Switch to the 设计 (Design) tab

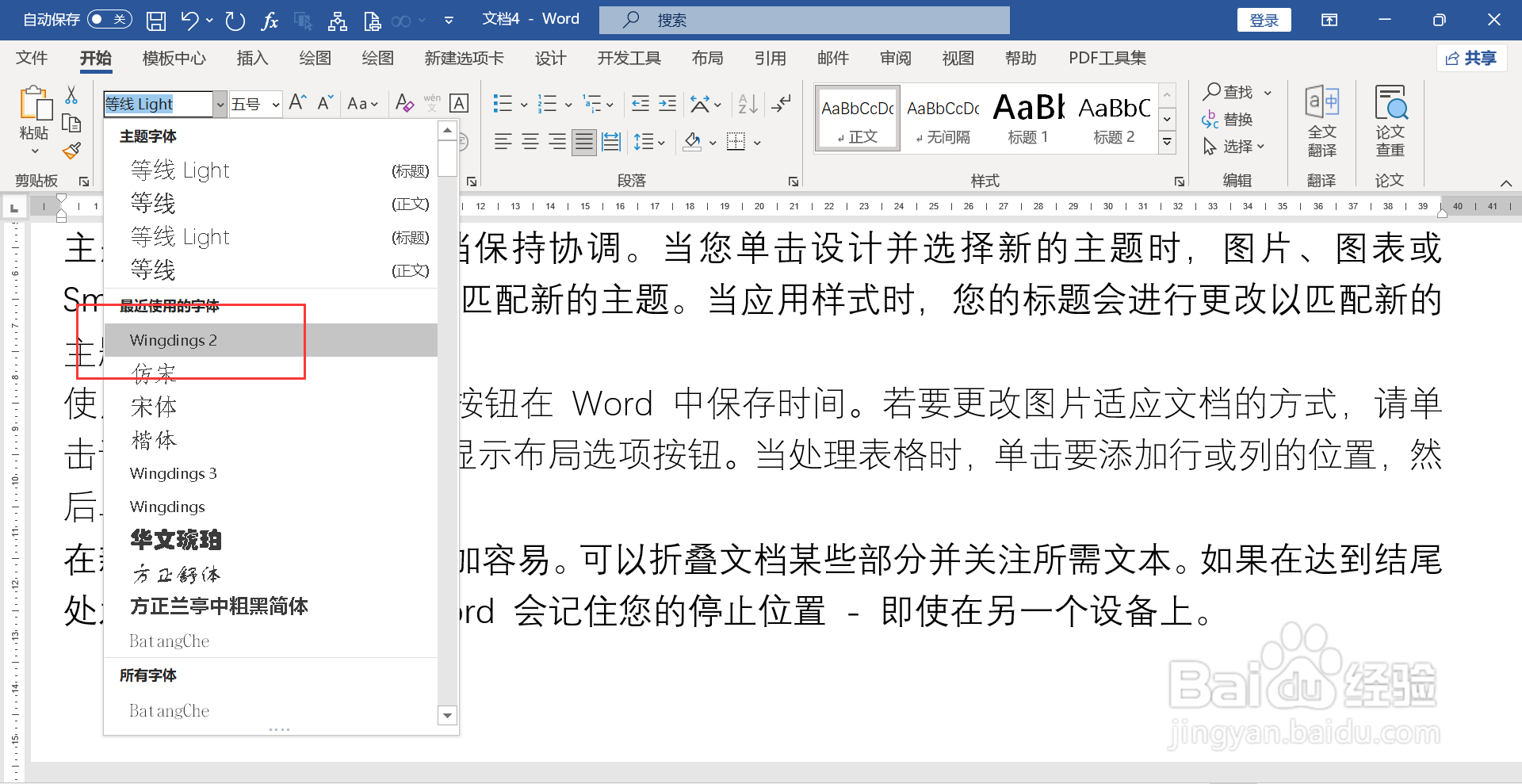(x=550, y=58)
